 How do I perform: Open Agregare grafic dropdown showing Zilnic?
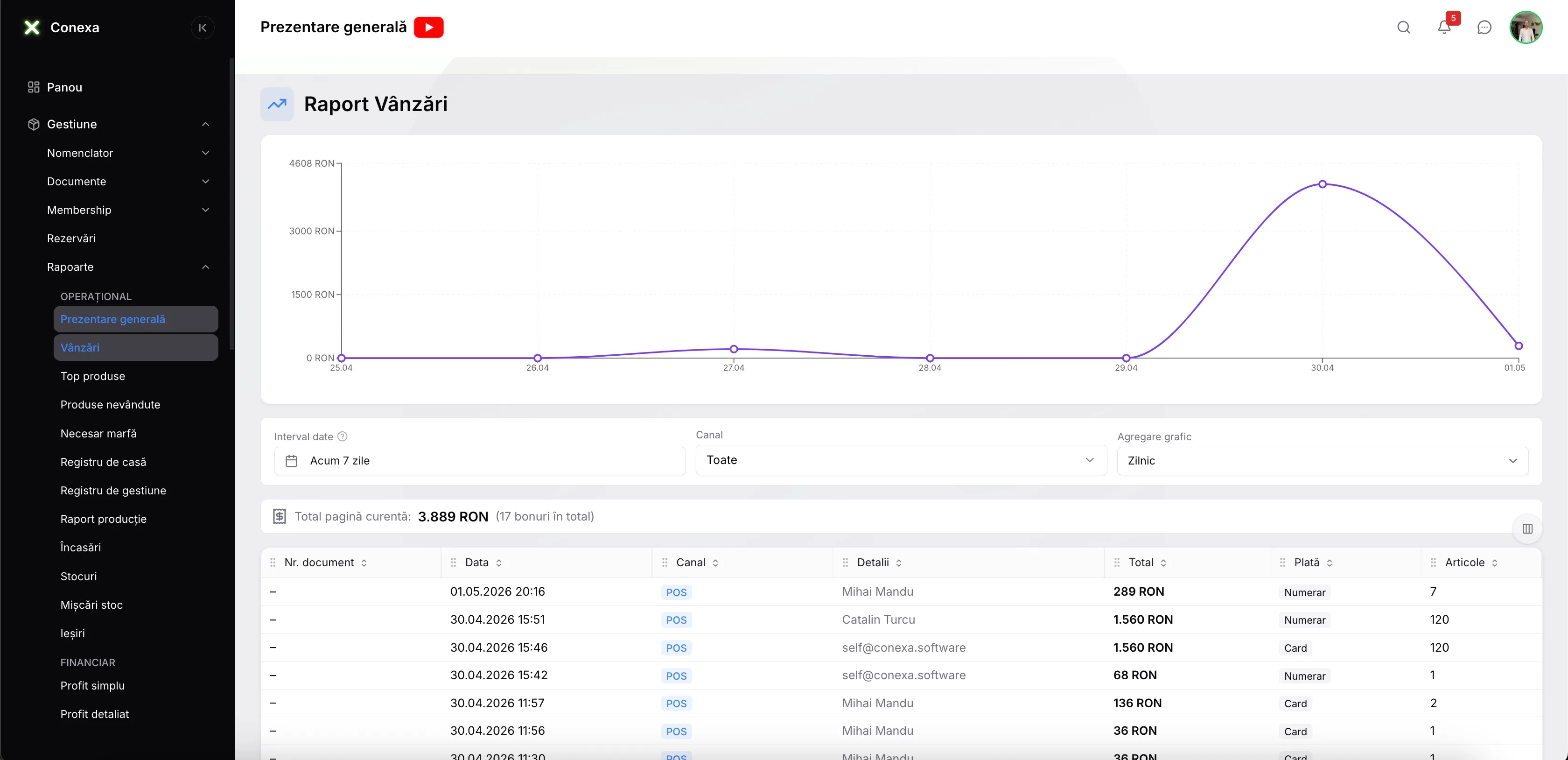coord(1322,461)
